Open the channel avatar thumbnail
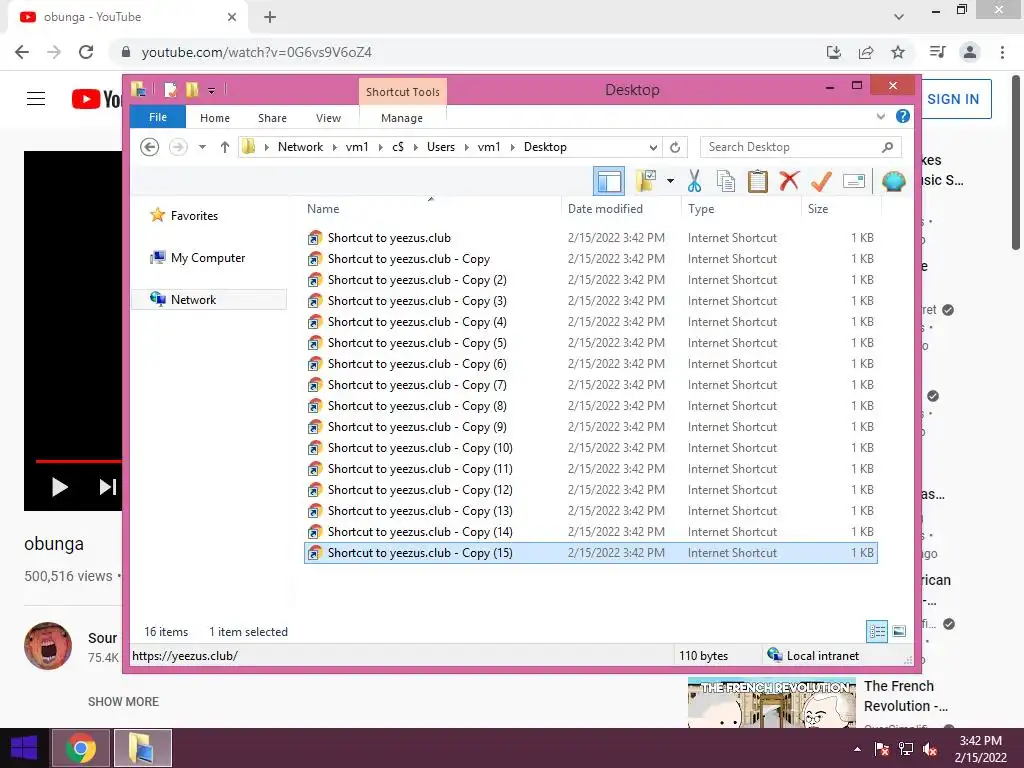The height and width of the screenshot is (768, 1024). [48, 646]
